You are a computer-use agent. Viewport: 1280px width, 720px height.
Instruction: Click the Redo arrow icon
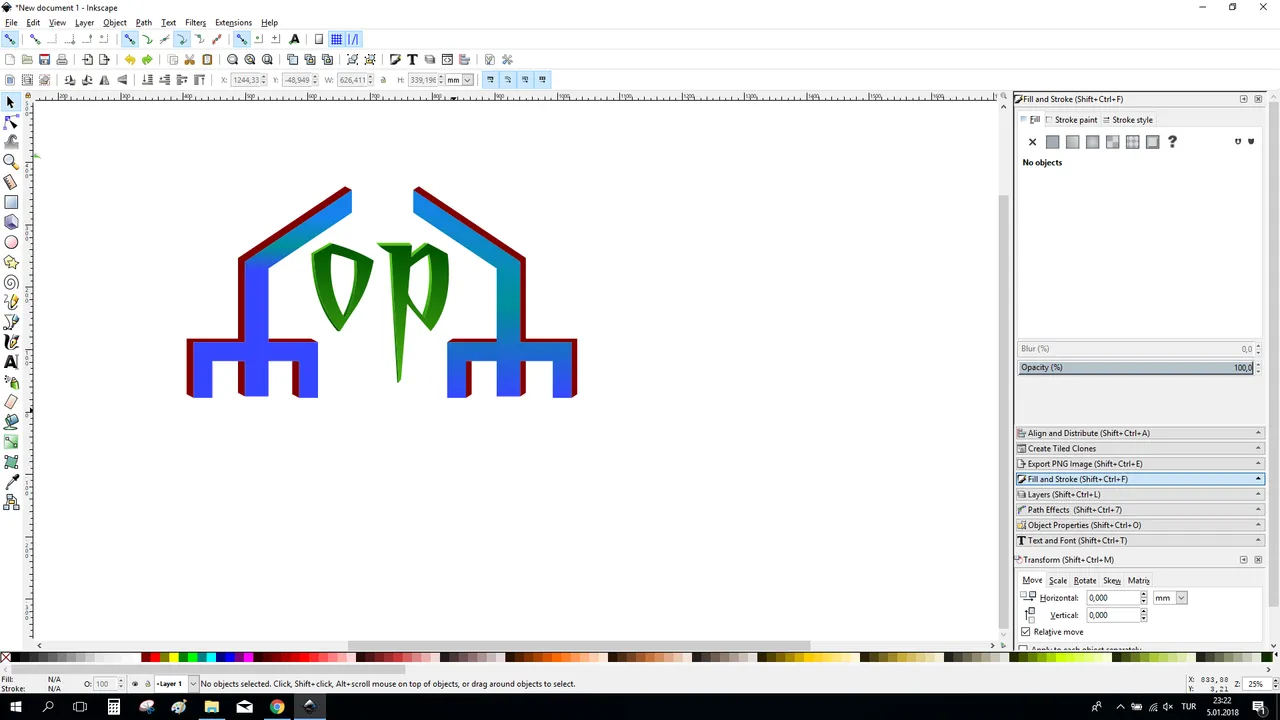147,59
